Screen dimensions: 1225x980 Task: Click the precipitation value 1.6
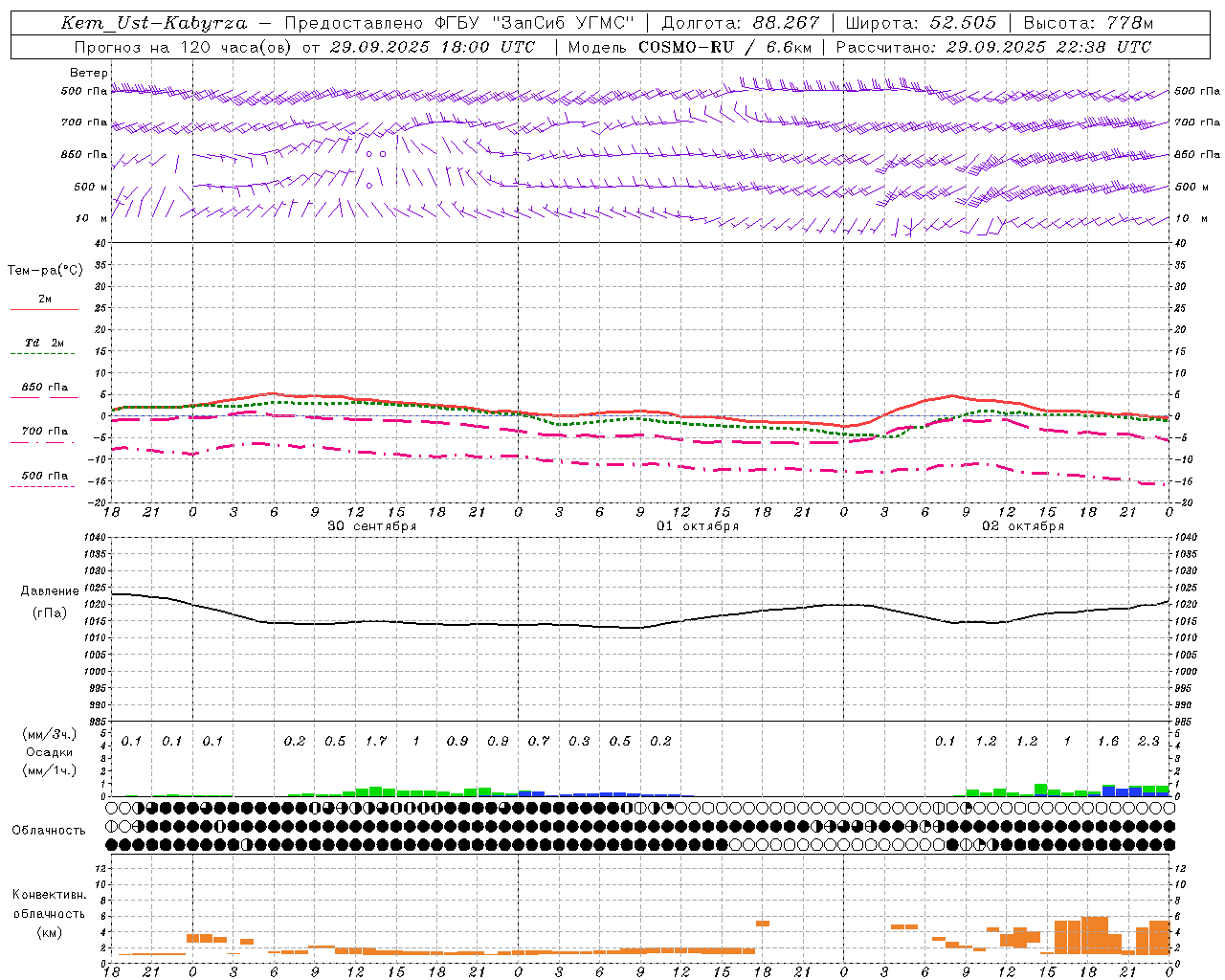1108,741
